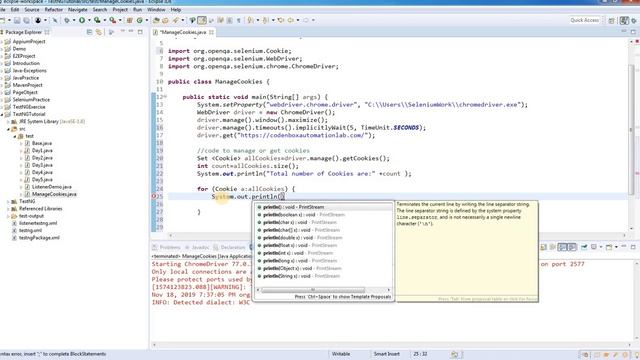This screenshot has height=360, width=640.
Task: Click the Open Perspective icon
Action: pos(611,20)
